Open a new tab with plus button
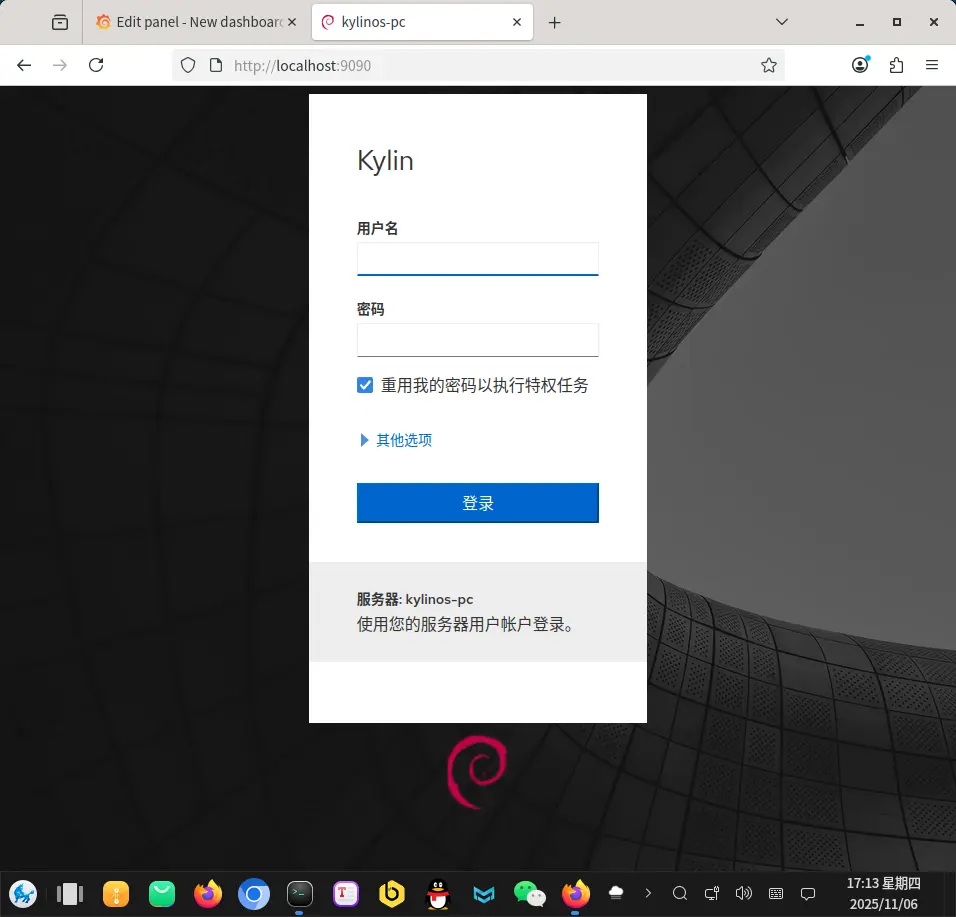The image size is (956, 917). point(554,23)
